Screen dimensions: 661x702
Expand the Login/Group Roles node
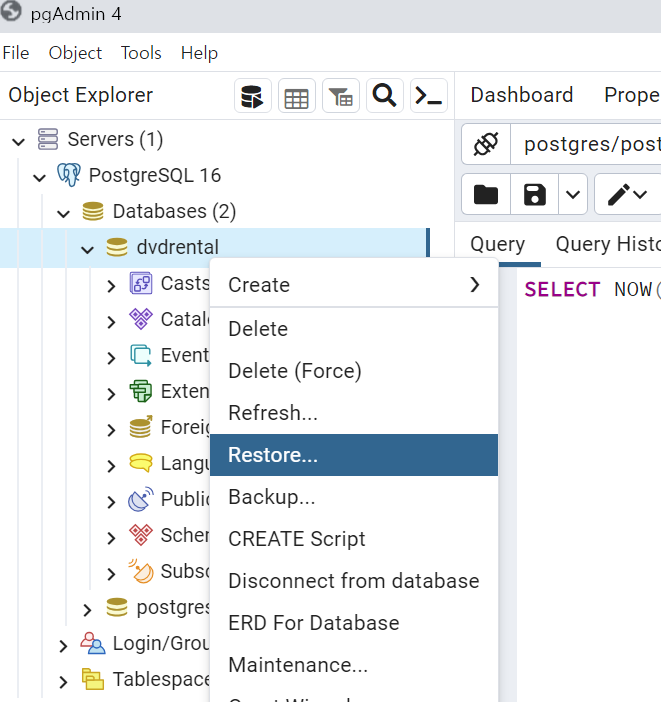tap(63, 646)
